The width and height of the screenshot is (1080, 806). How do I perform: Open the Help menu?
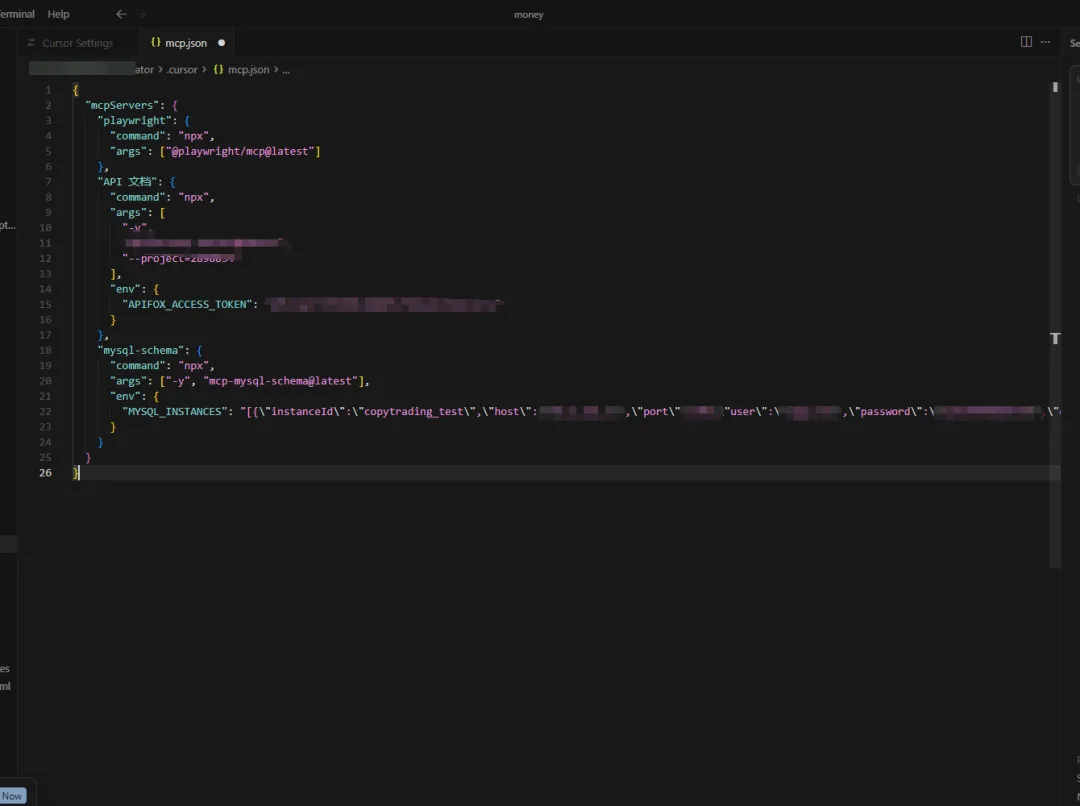[x=58, y=14]
